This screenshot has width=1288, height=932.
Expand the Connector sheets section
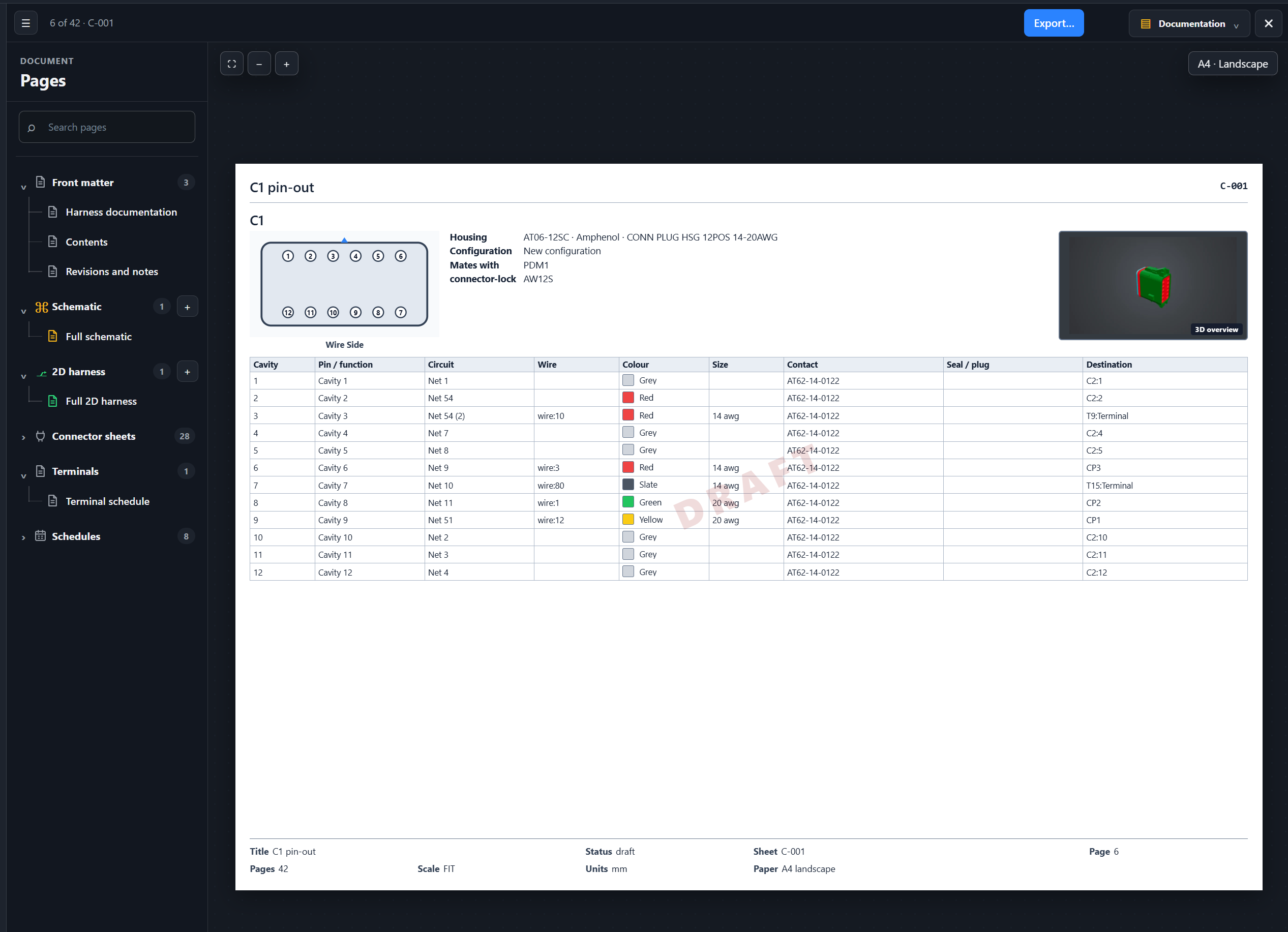pyautogui.click(x=23, y=437)
